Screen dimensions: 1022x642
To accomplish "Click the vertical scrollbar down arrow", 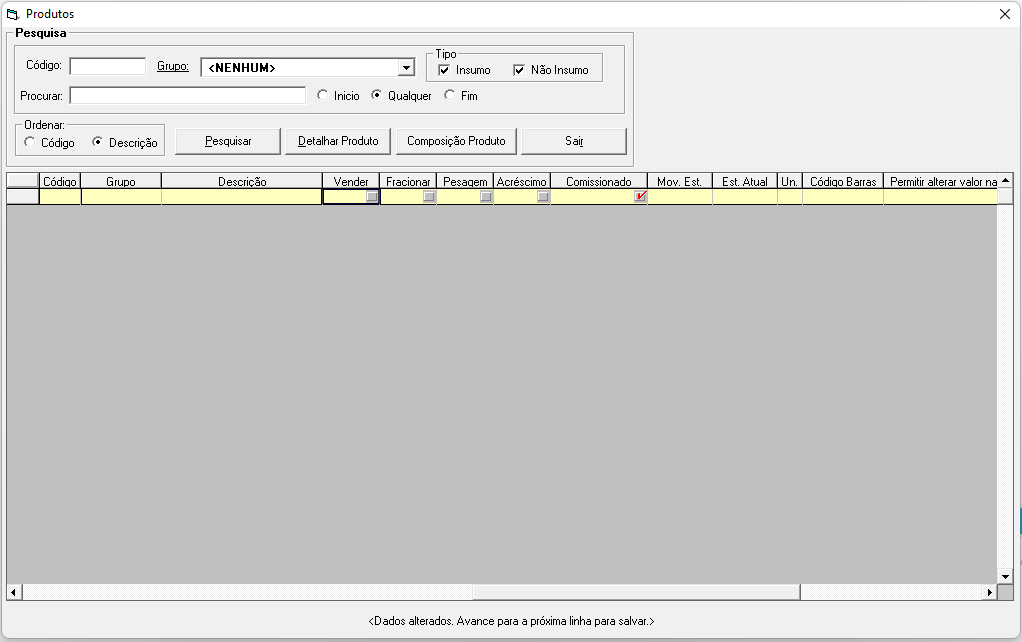I will pyautogui.click(x=1005, y=576).
